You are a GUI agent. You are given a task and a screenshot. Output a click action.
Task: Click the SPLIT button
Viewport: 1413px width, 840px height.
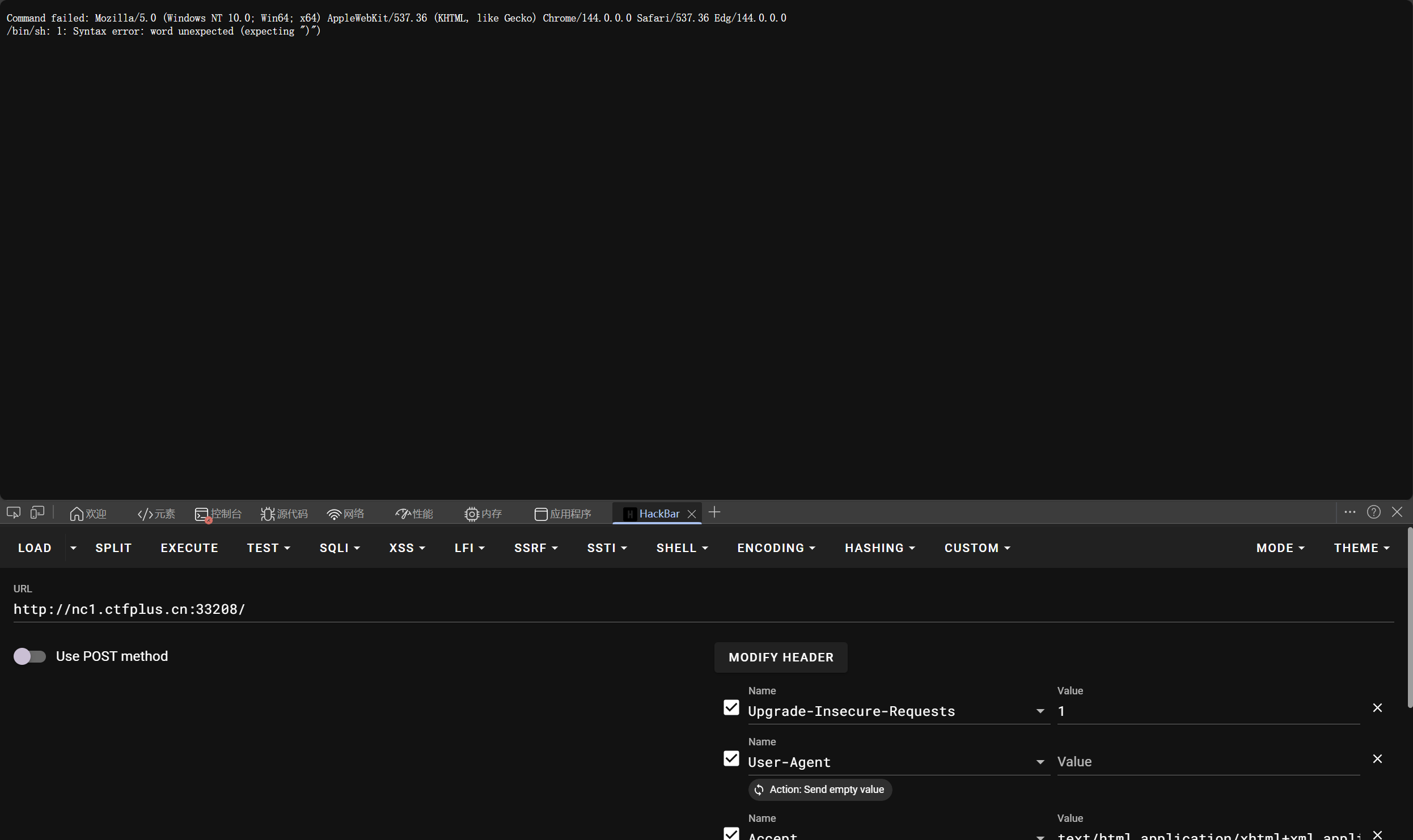coord(113,548)
